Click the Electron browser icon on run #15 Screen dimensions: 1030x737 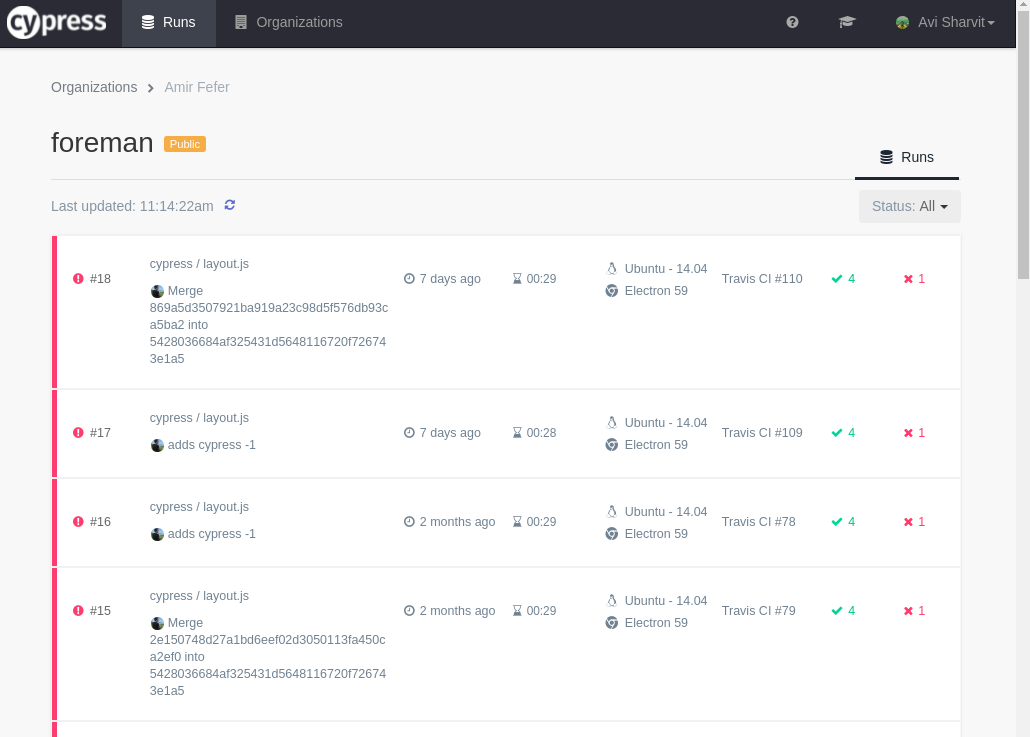[612, 623]
